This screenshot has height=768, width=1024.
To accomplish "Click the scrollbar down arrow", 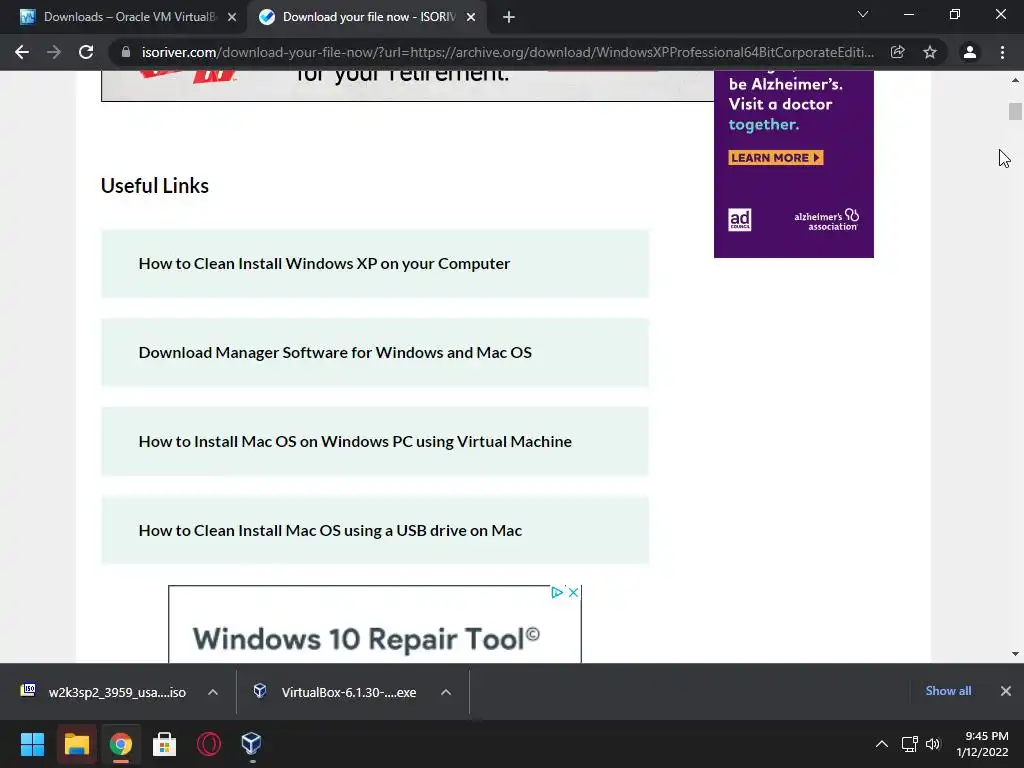I will coord(1015,654).
